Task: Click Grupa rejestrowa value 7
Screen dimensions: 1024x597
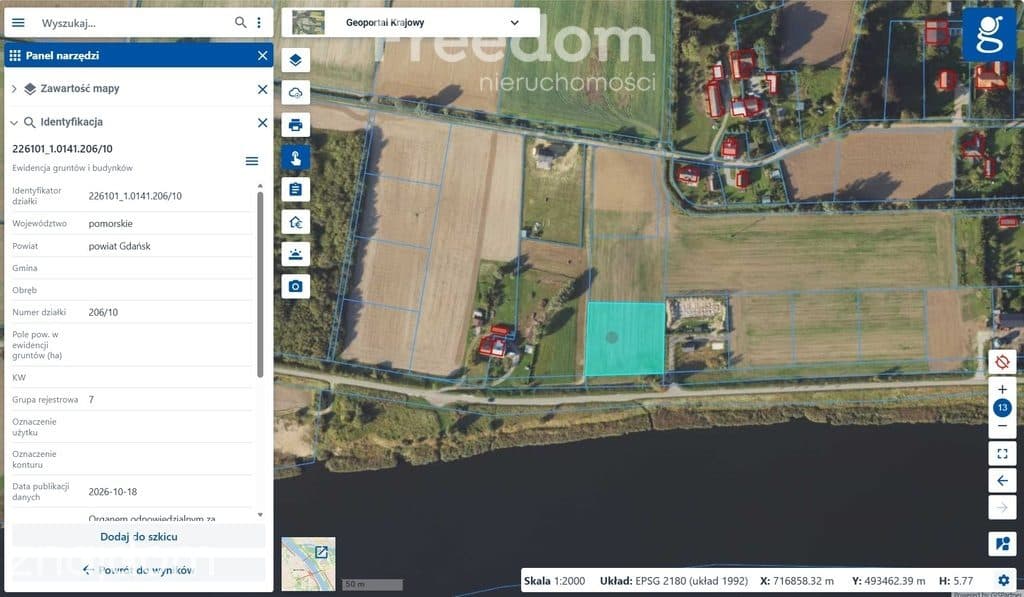Action: 91,399
